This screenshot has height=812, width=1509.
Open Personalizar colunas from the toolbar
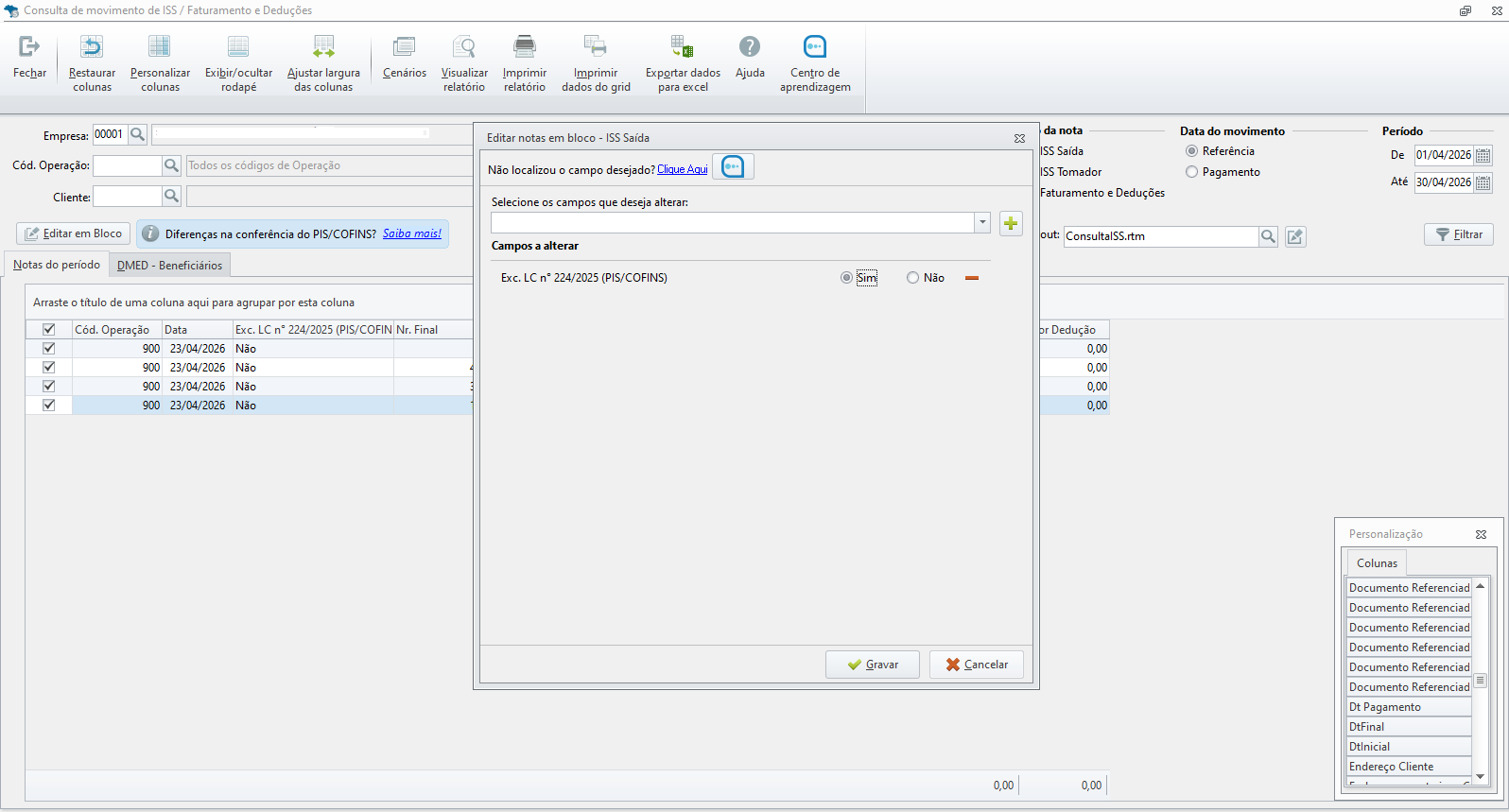(x=160, y=46)
